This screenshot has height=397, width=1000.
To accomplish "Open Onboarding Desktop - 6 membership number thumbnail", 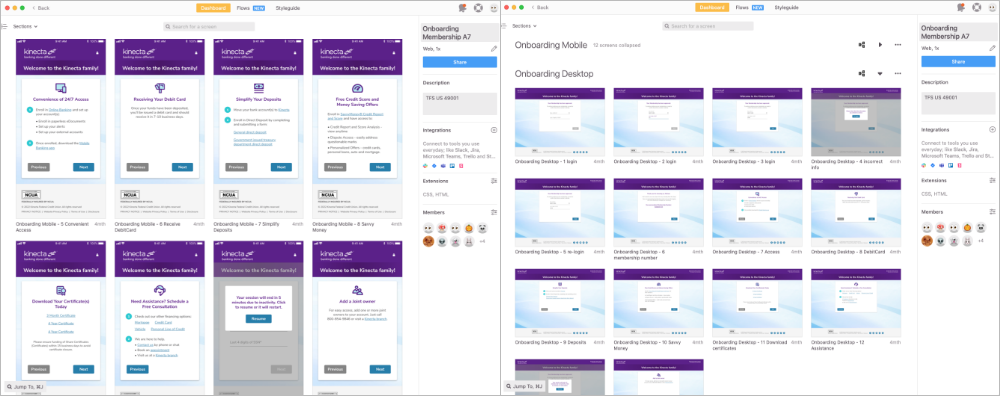I will click(658, 213).
